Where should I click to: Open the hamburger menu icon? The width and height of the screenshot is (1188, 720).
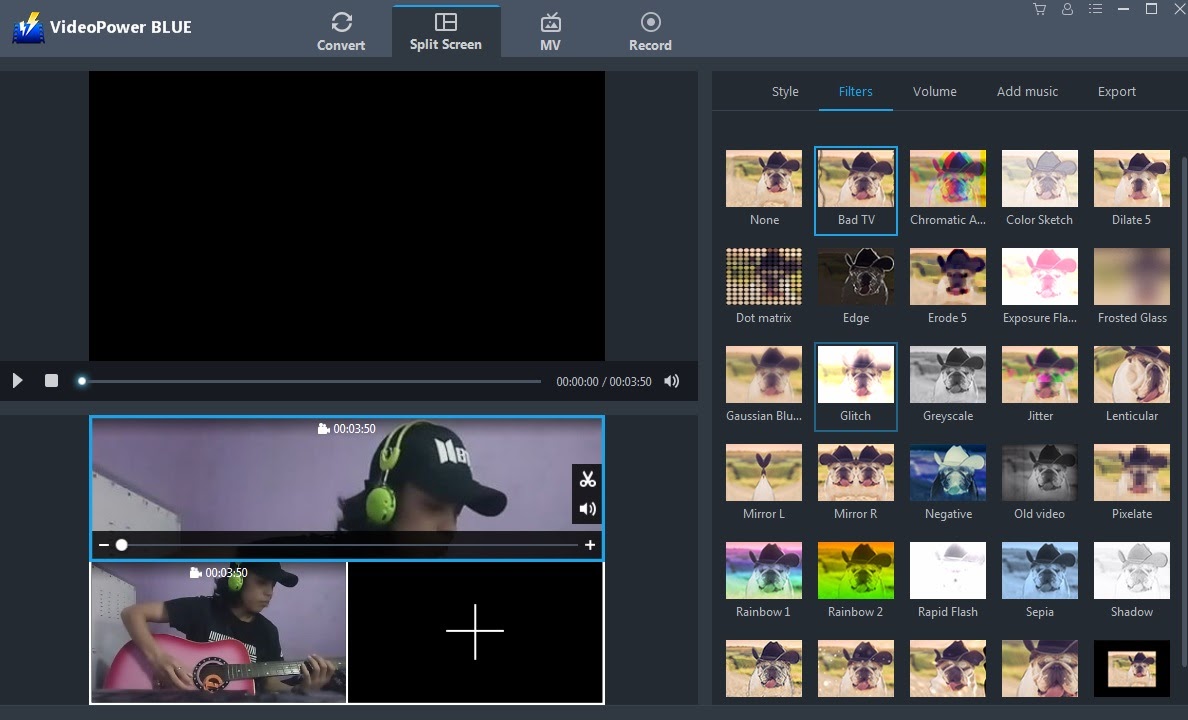pyautogui.click(x=1095, y=9)
